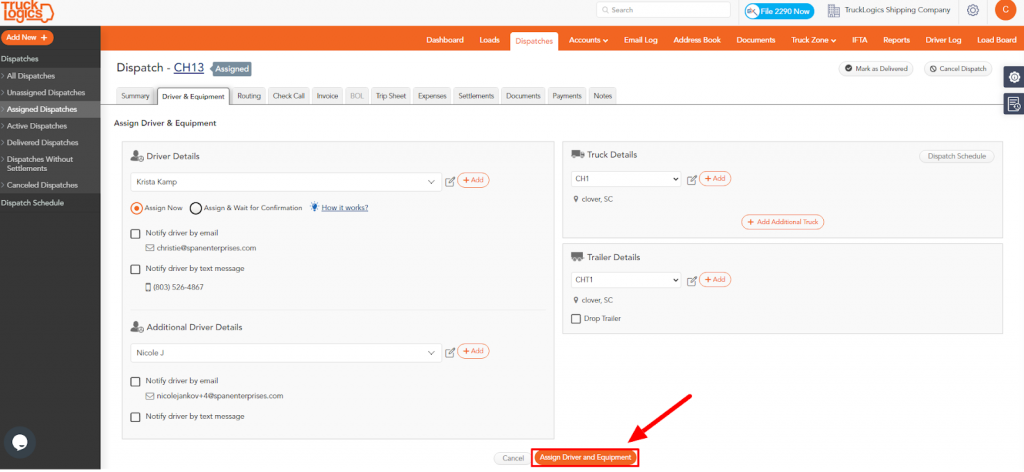Add new truck button beside CH1
The height and width of the screenshot is (472, 1024).
[x=715, y=178]
